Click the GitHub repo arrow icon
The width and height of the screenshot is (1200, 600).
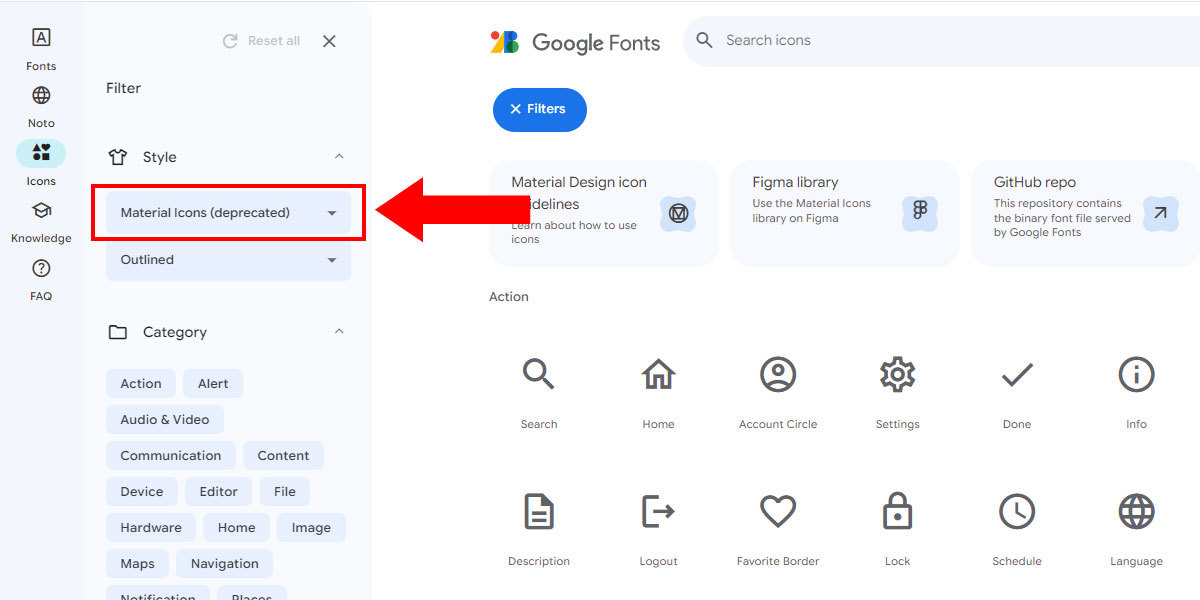pos(1160,213)
